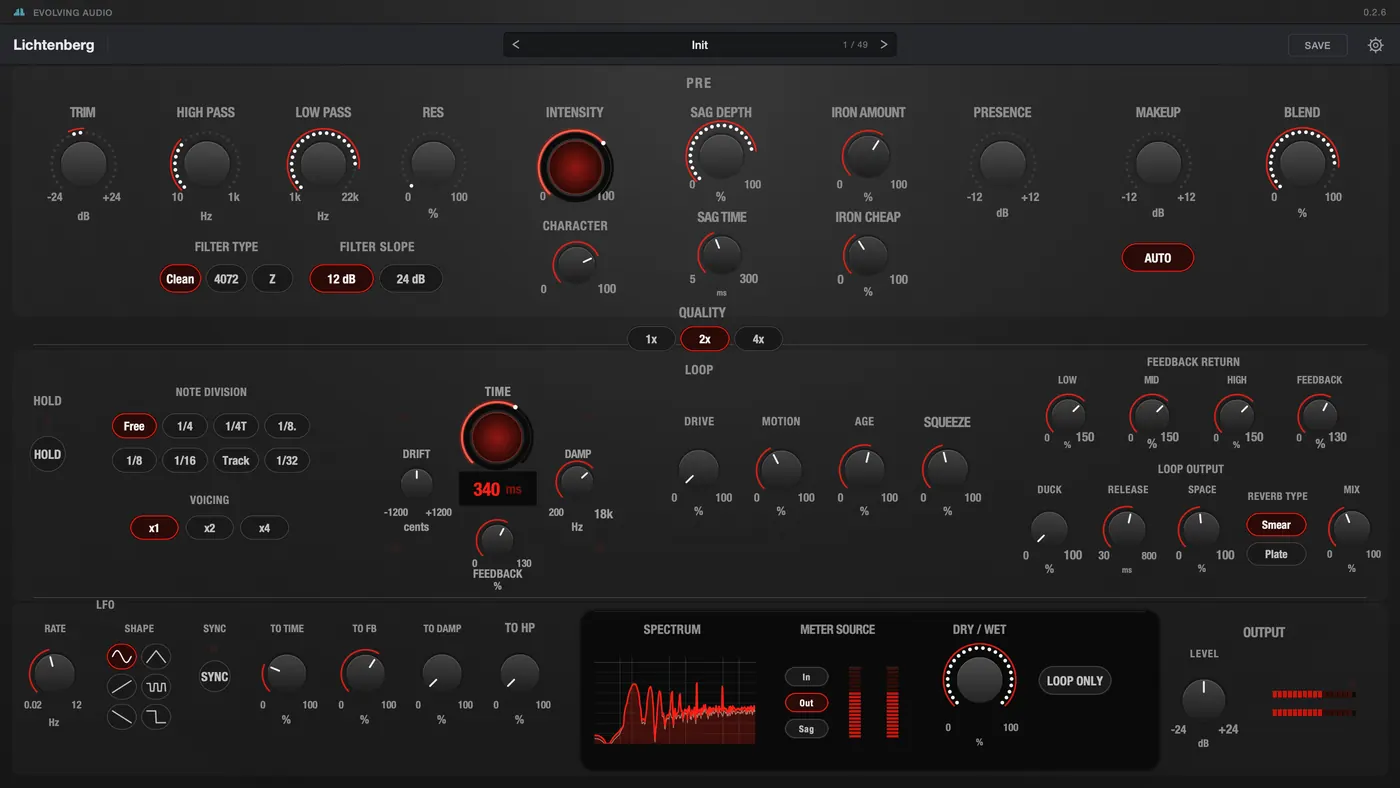Screen dimensions: 1400x788
Task: Choose the square wave LFO shape
Action: click(x=156, y=687)
